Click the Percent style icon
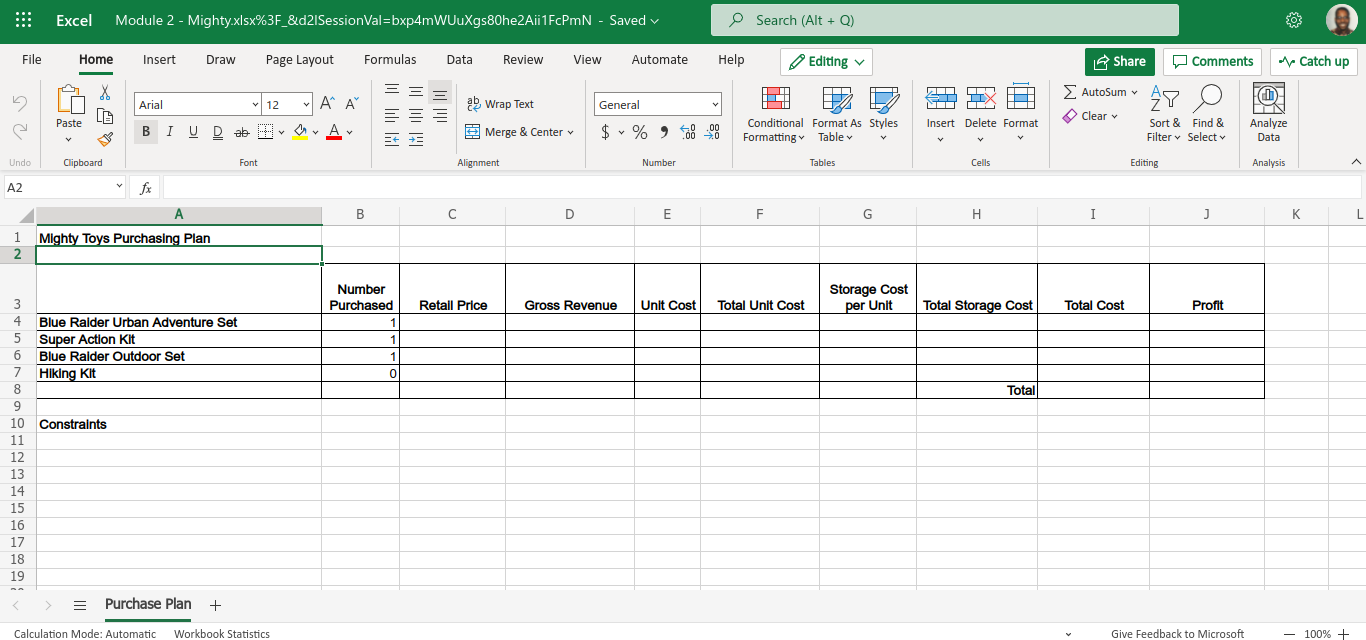 click(x=640, y=131)
